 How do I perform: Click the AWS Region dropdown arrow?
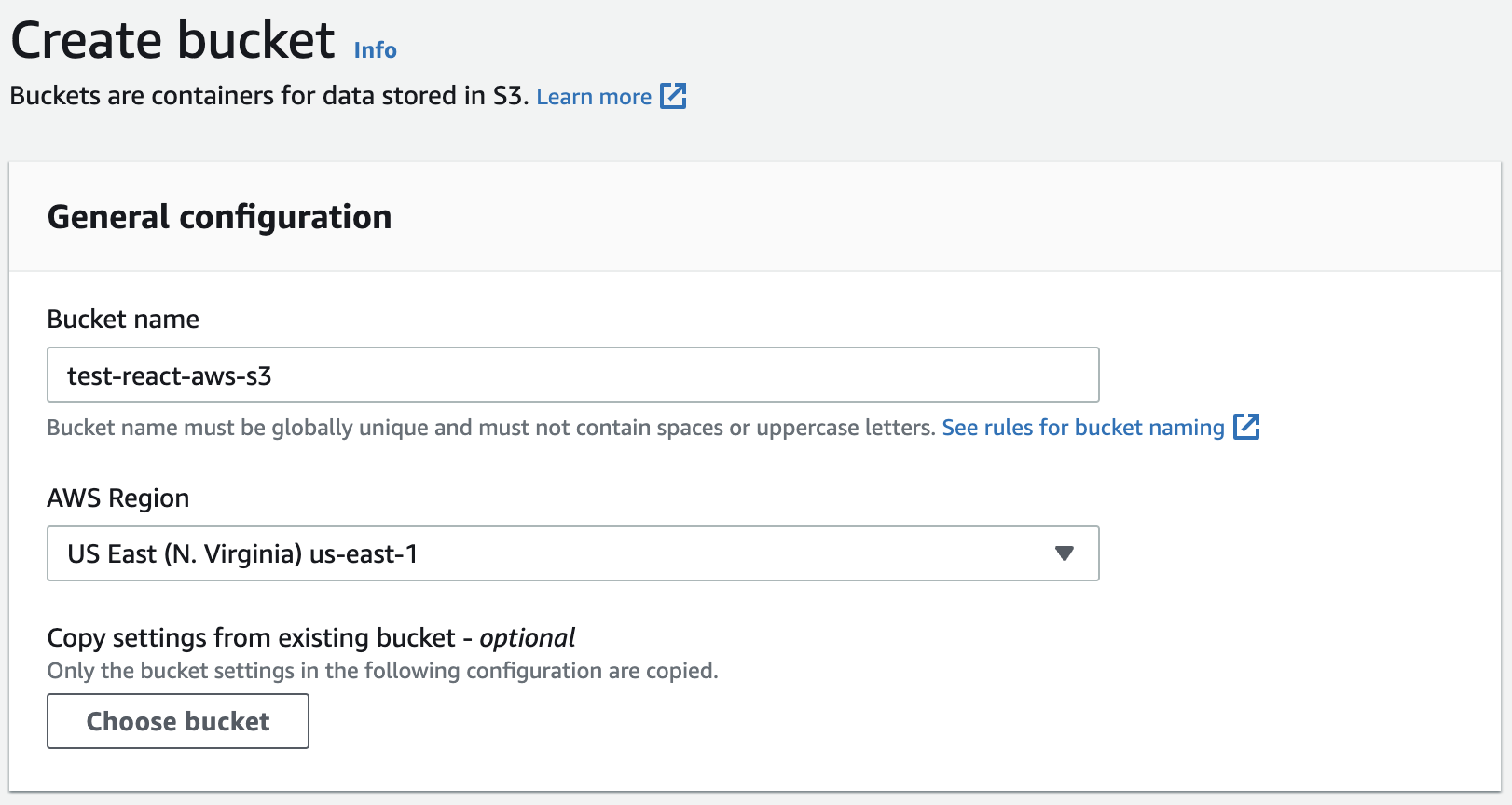pyautogui.click(x=1064, y=553)
